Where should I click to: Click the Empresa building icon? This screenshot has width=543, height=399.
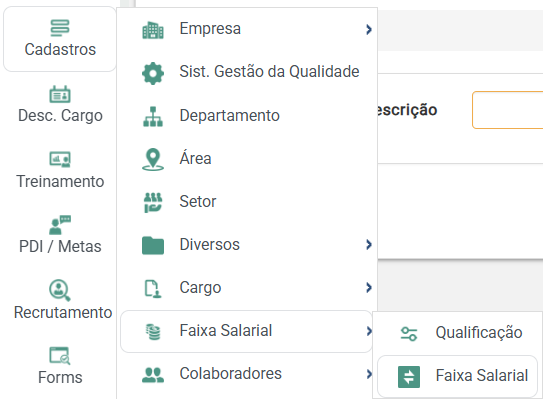click(153, 30)
